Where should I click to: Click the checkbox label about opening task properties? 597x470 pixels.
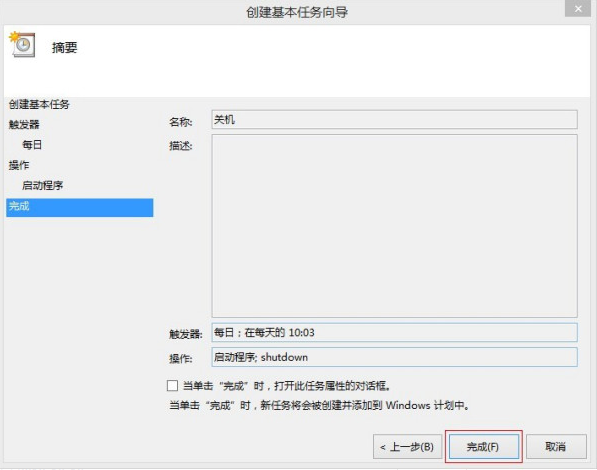[x=287, y=386]
